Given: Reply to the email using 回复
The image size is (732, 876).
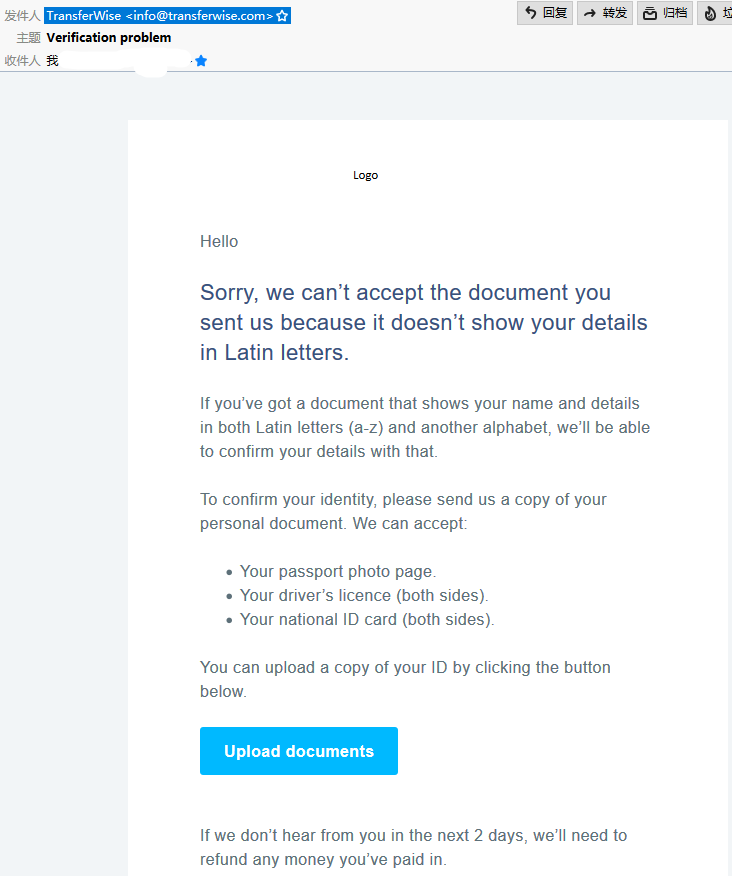Looking at the screenshot, I should click(545, 13).
